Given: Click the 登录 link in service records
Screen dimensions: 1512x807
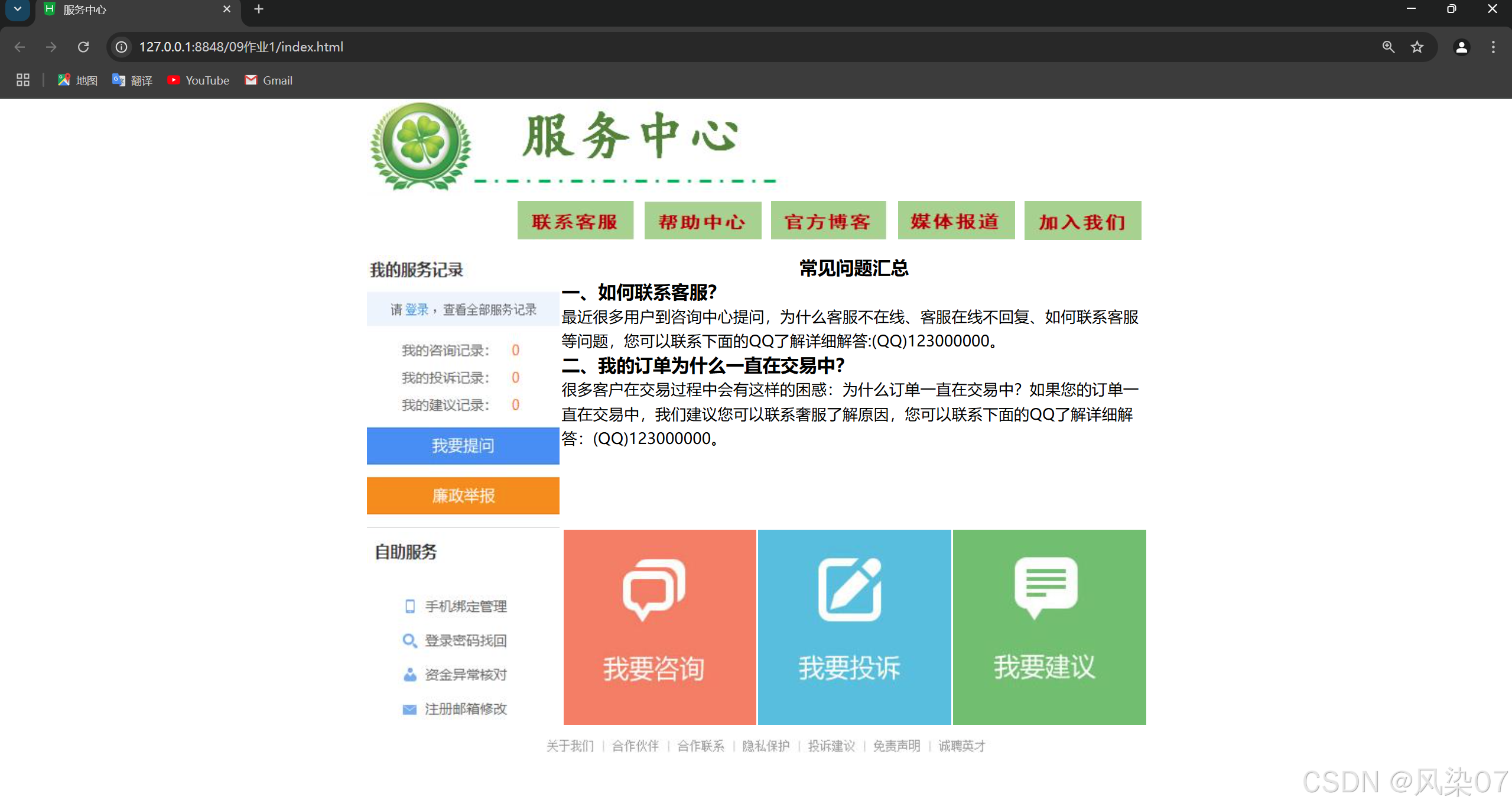Looking at the screenshot, I should 417,309.
